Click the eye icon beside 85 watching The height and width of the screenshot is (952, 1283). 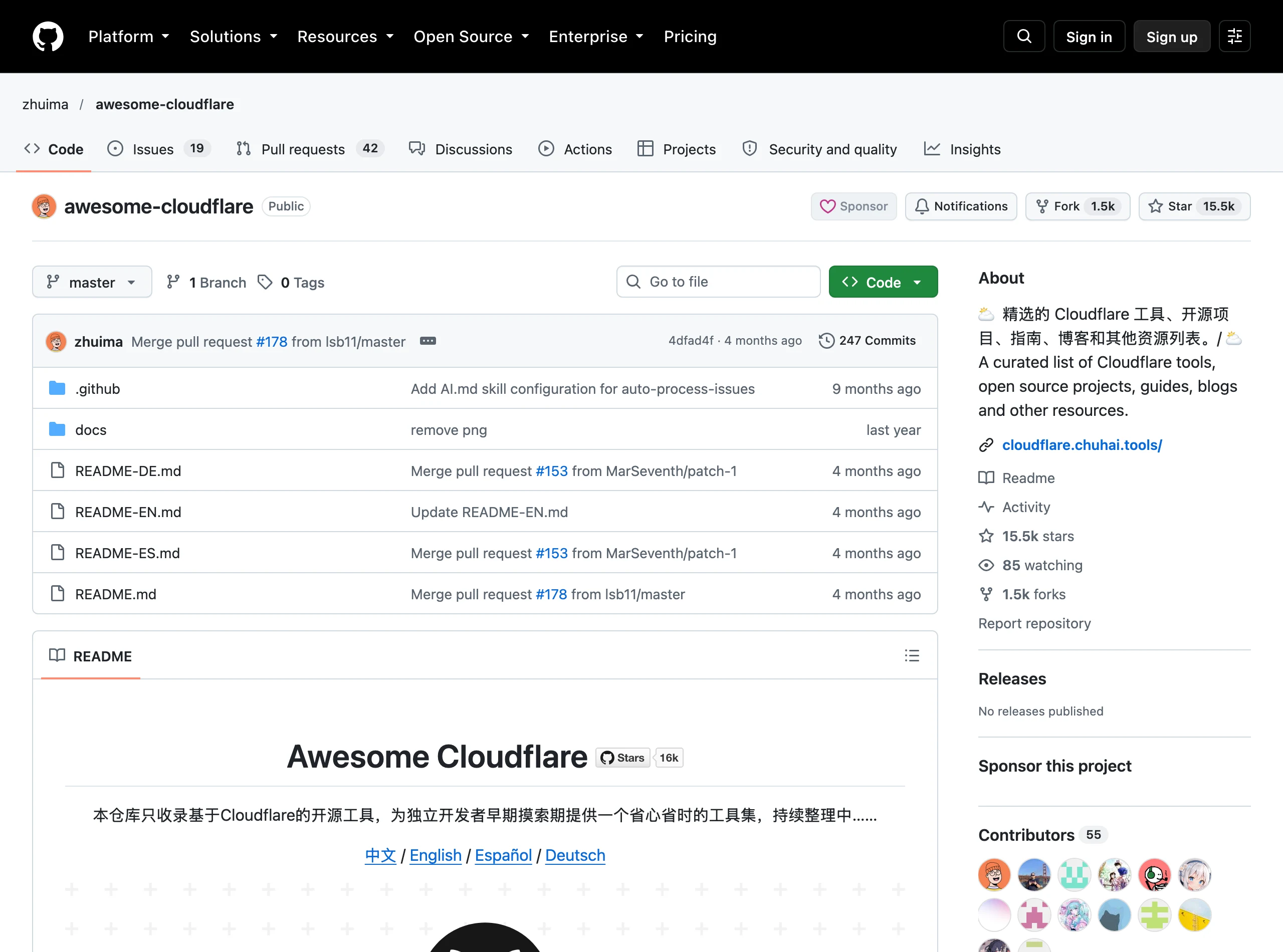(986, 565)
